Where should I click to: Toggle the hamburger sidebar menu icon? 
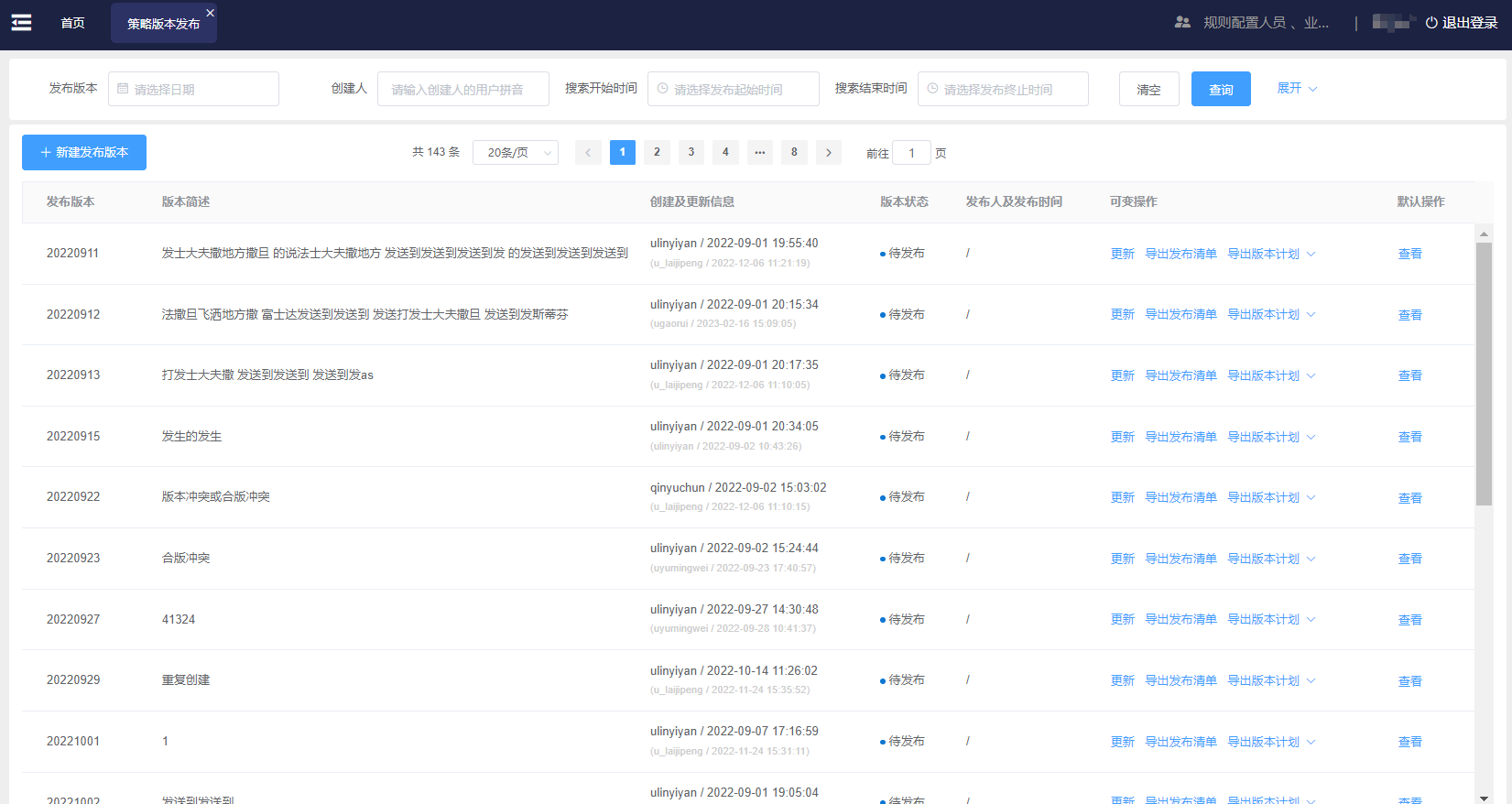(x=21, y=23)
